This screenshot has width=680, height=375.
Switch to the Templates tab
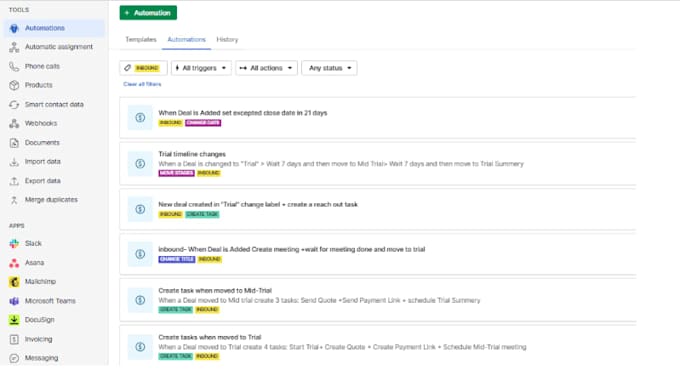(141, 39)
